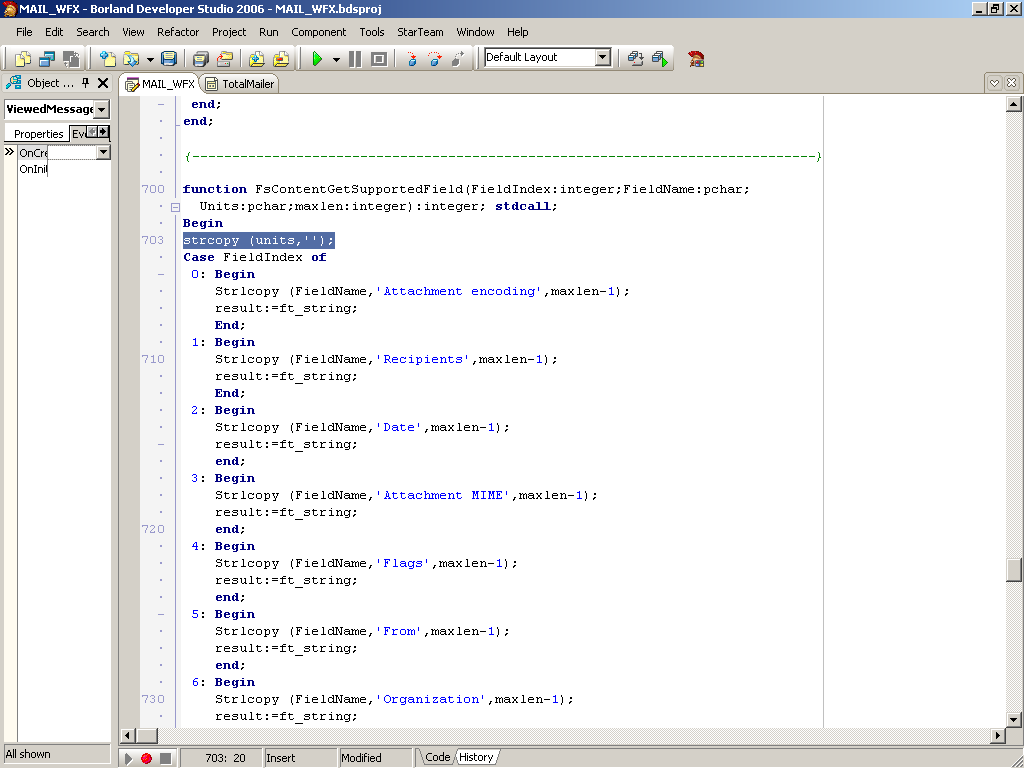Close the Object Inspector panel

click(103, 83)
